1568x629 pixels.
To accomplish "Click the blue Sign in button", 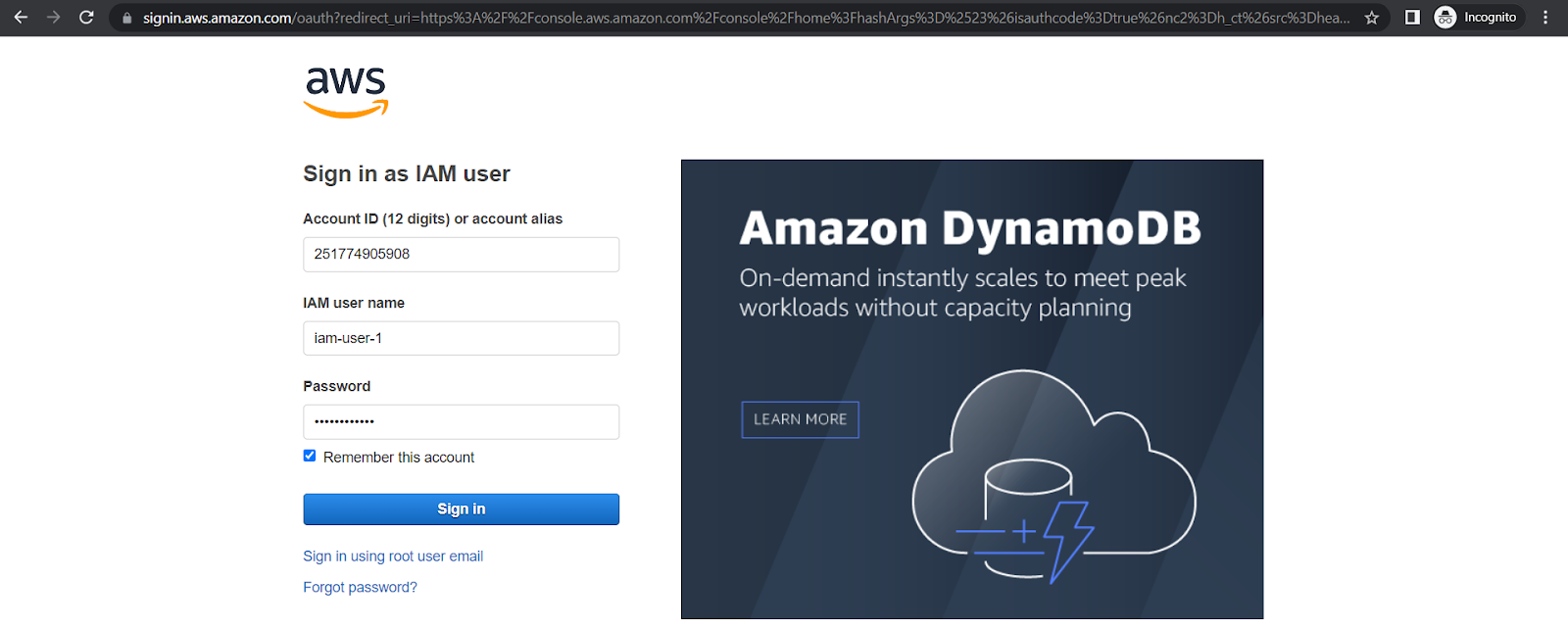I will point(461,509).
